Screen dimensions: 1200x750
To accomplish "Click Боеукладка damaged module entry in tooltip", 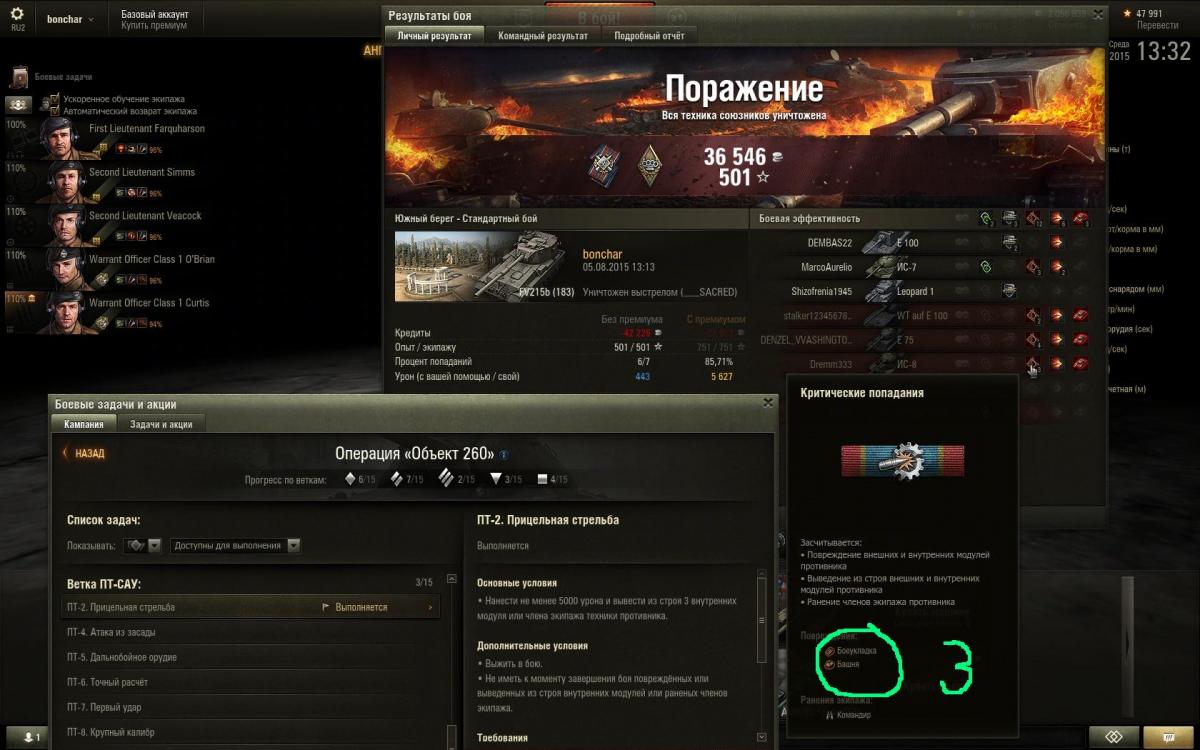I will [850, 650].
